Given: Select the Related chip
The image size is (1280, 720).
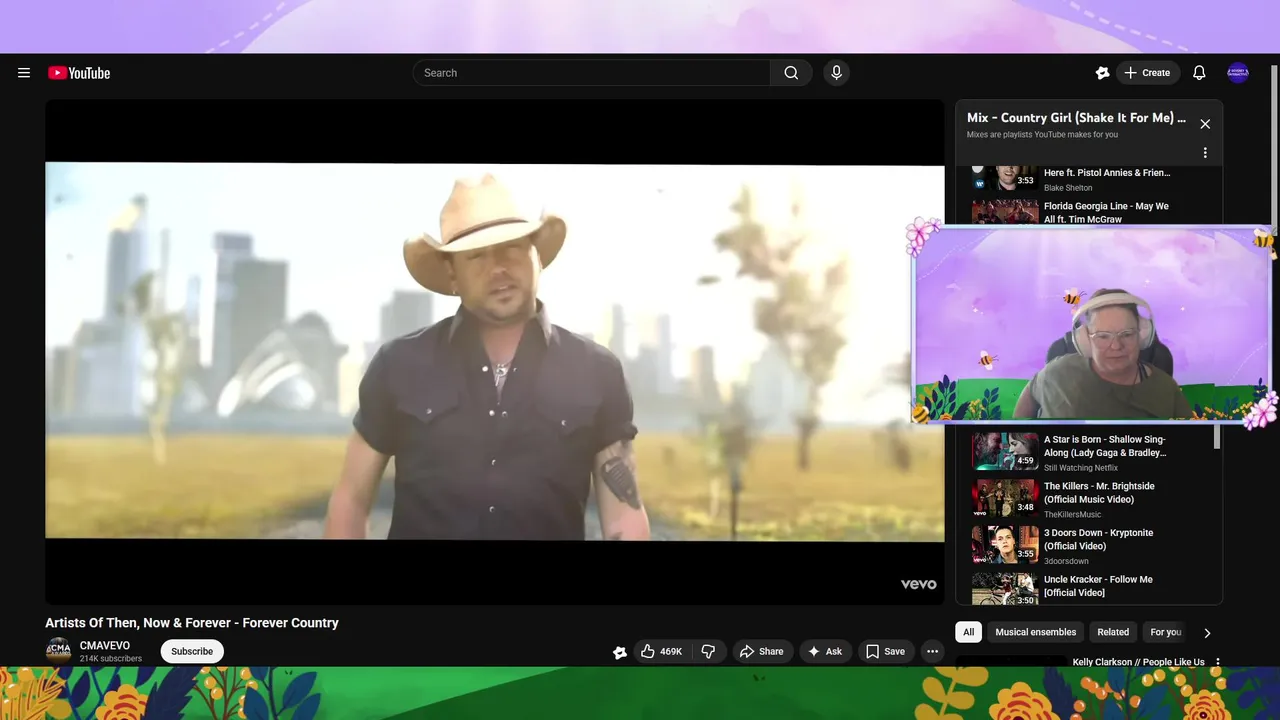Looking at the screenshot, I should tap(1113, 632).
